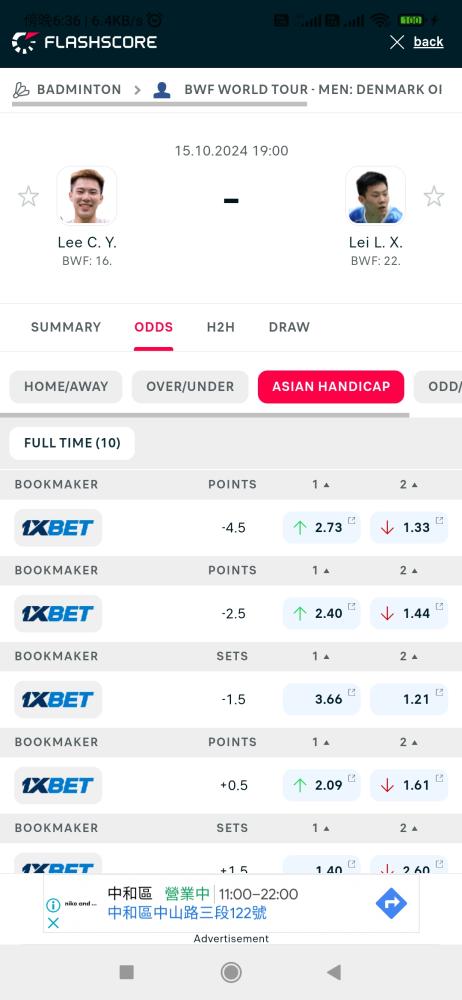Select the Over/Under odds filter
Image resolution: width=462 pixels, height=1000 pixels.
(x=190, y=386)
